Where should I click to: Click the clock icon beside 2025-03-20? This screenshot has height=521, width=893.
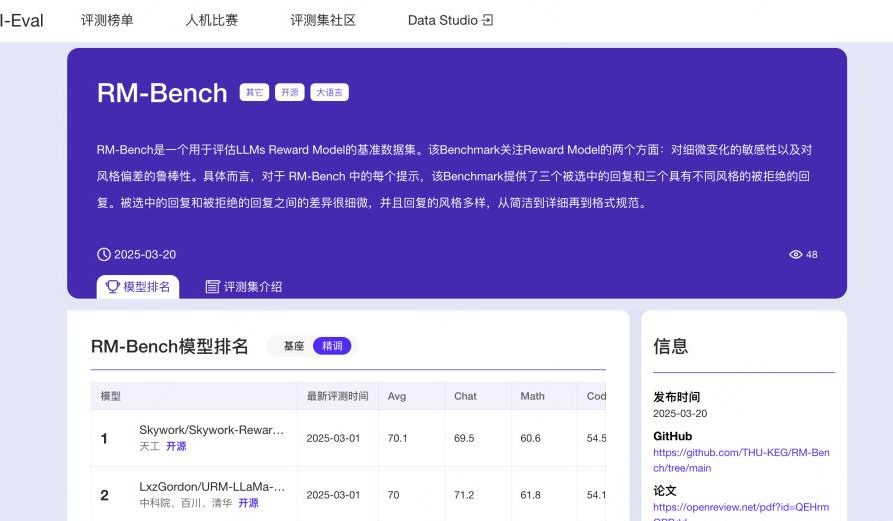click(x=104, y=255)
